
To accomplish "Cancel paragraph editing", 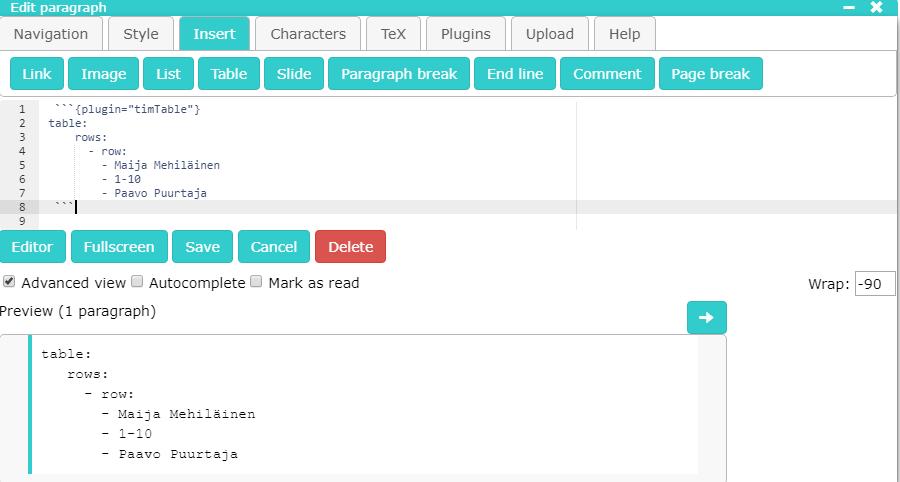I will 274,247.
